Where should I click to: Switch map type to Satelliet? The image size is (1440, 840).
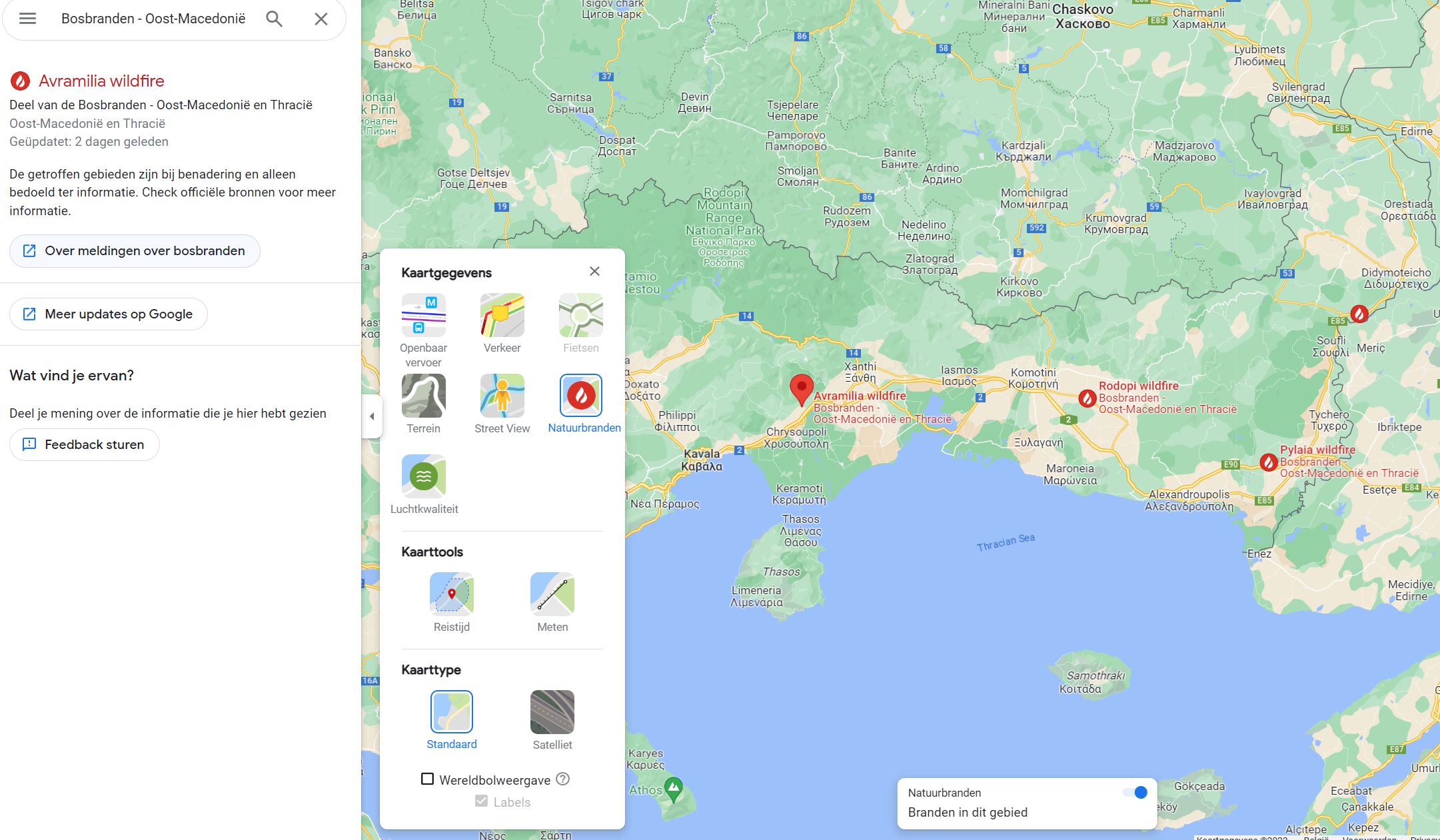[x=552, y=712]
